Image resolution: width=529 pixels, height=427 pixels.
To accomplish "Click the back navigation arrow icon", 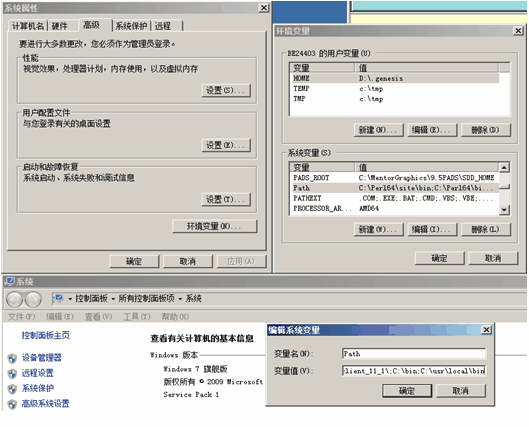I will (x=15, y=299).
